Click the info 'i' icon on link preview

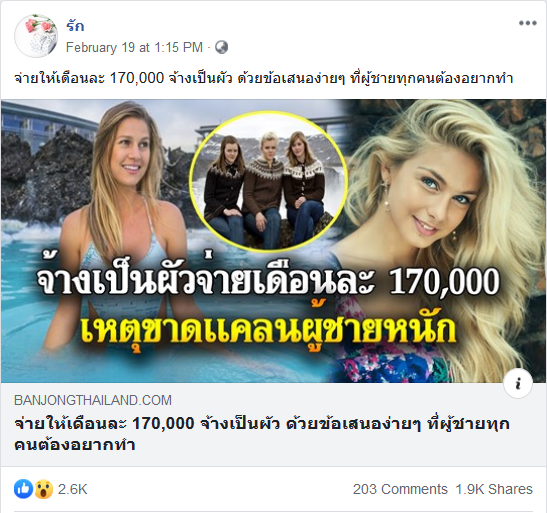[518, 384]
